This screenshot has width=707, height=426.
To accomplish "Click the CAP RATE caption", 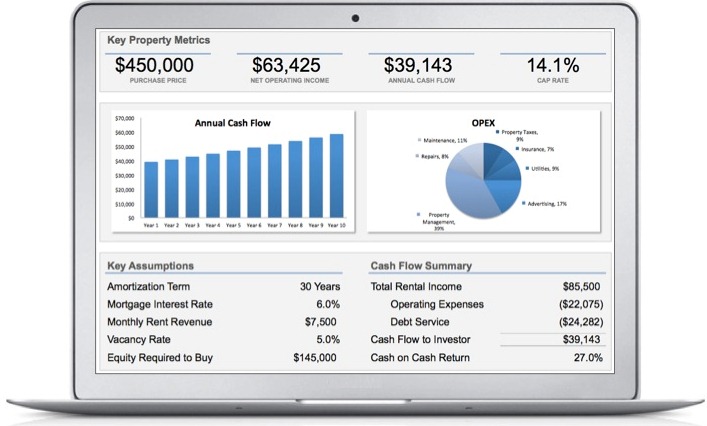I will click(x=553, y=80).
